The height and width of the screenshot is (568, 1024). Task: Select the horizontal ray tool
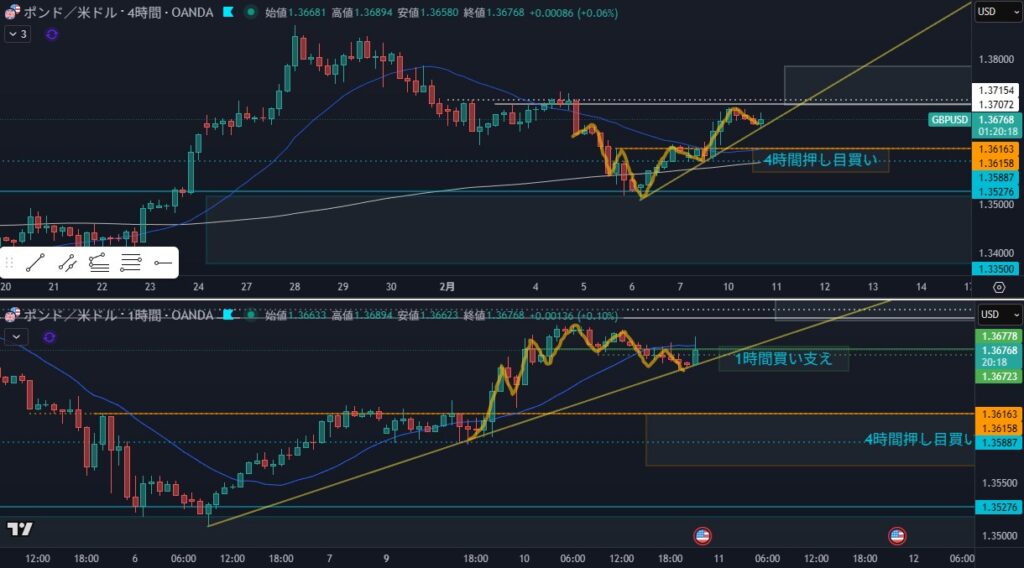pos(162,264)
